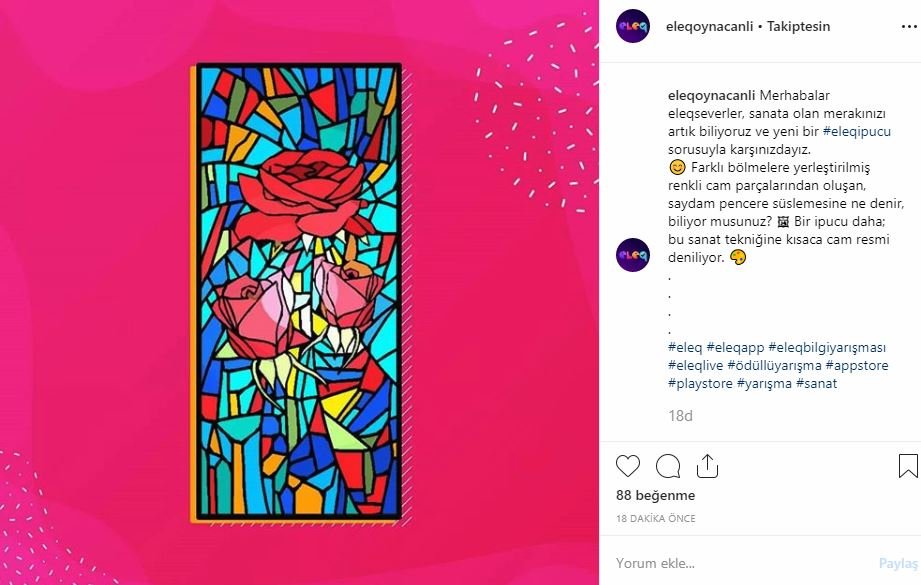The height and width of the screenshot is (585, 921).
Task: Open the #sanat hashtag
Action: pyautogui.click(x=816, y=384)
